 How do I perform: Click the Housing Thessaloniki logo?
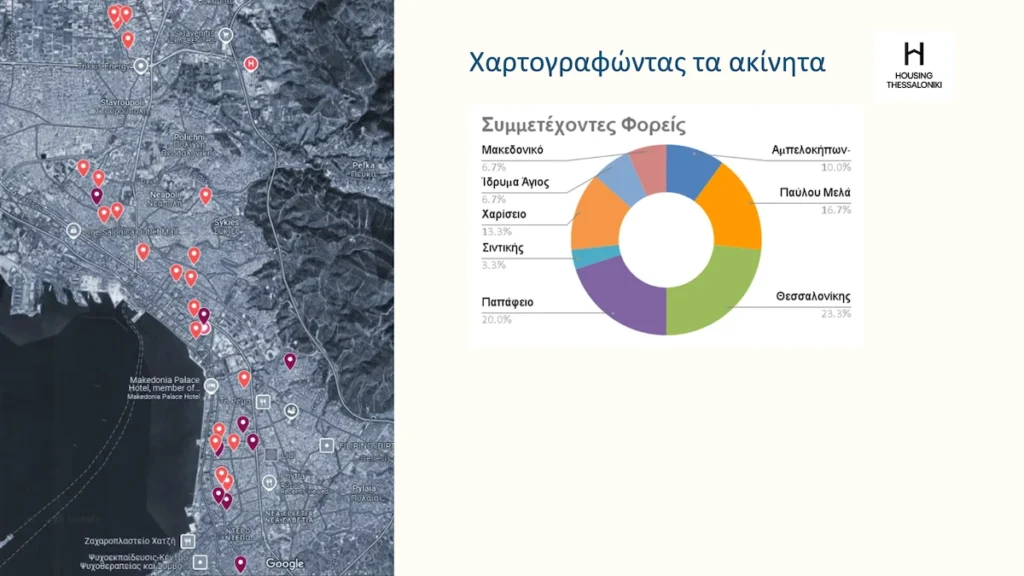coord(914,65)
